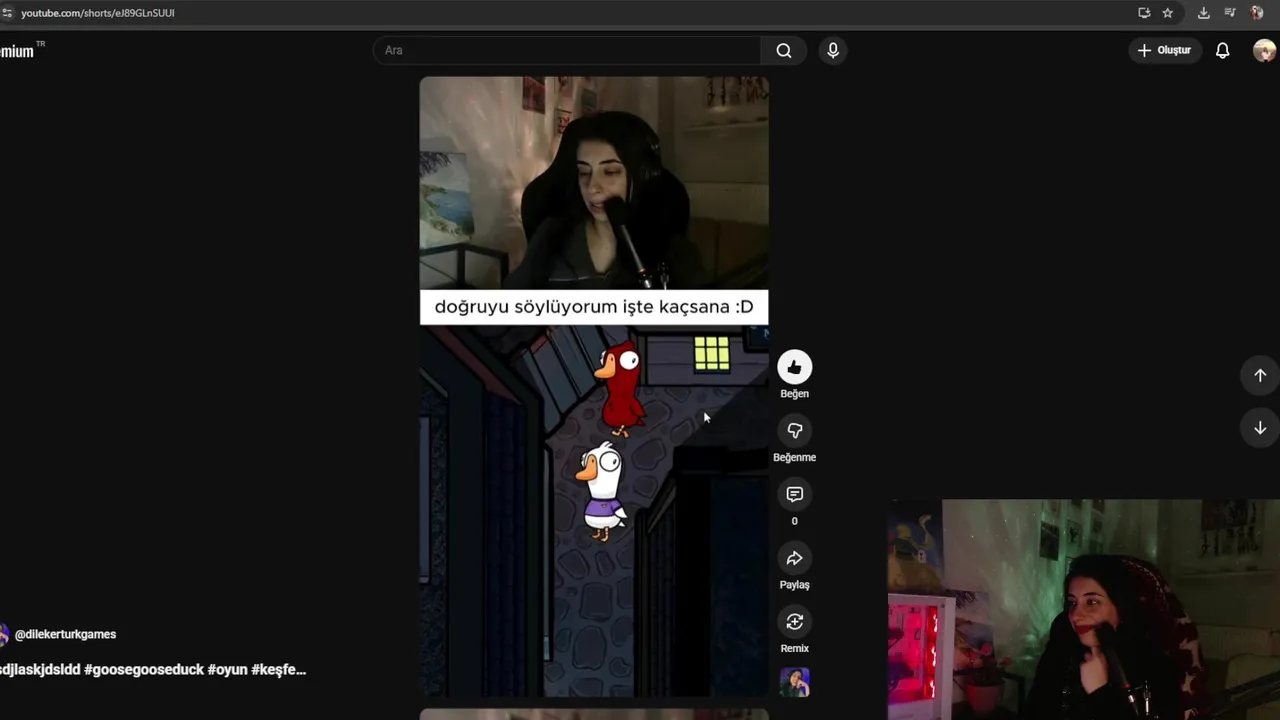Open the YouTube account avatar menu

1265,50
